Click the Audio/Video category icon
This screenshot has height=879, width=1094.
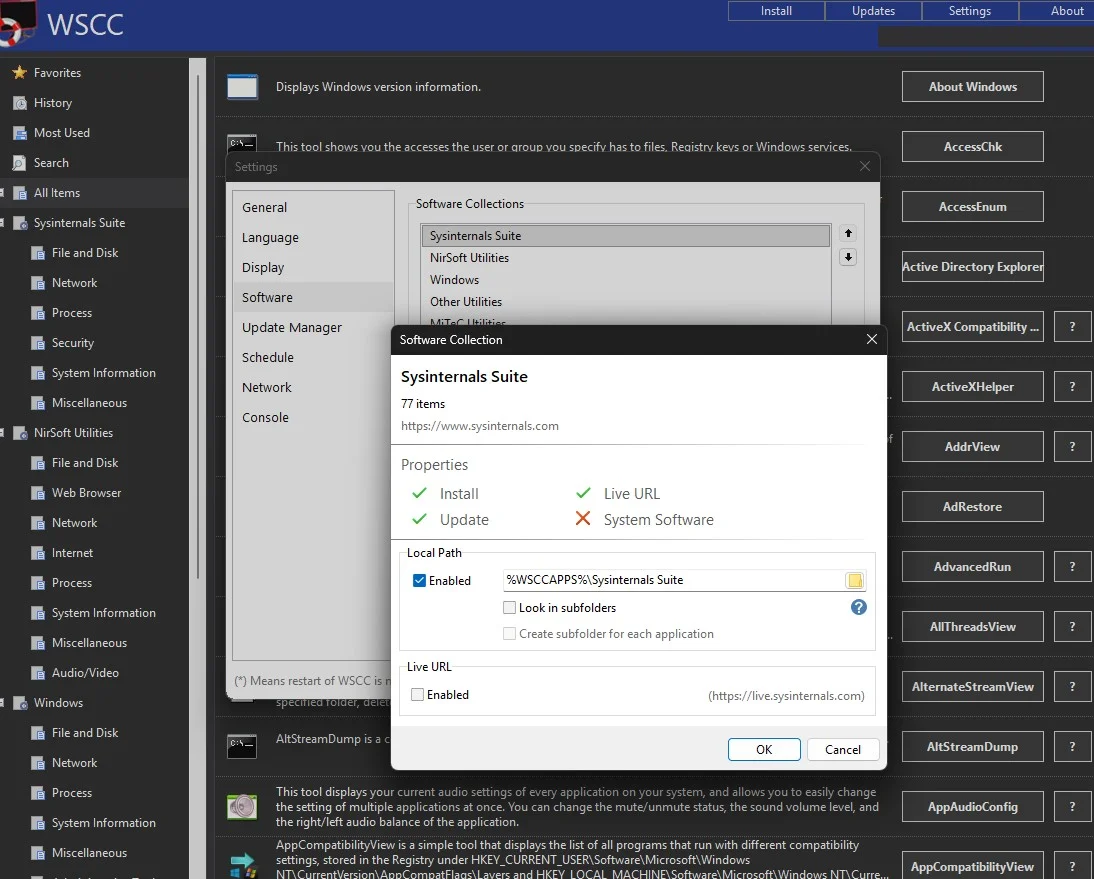tap(38, 673)
